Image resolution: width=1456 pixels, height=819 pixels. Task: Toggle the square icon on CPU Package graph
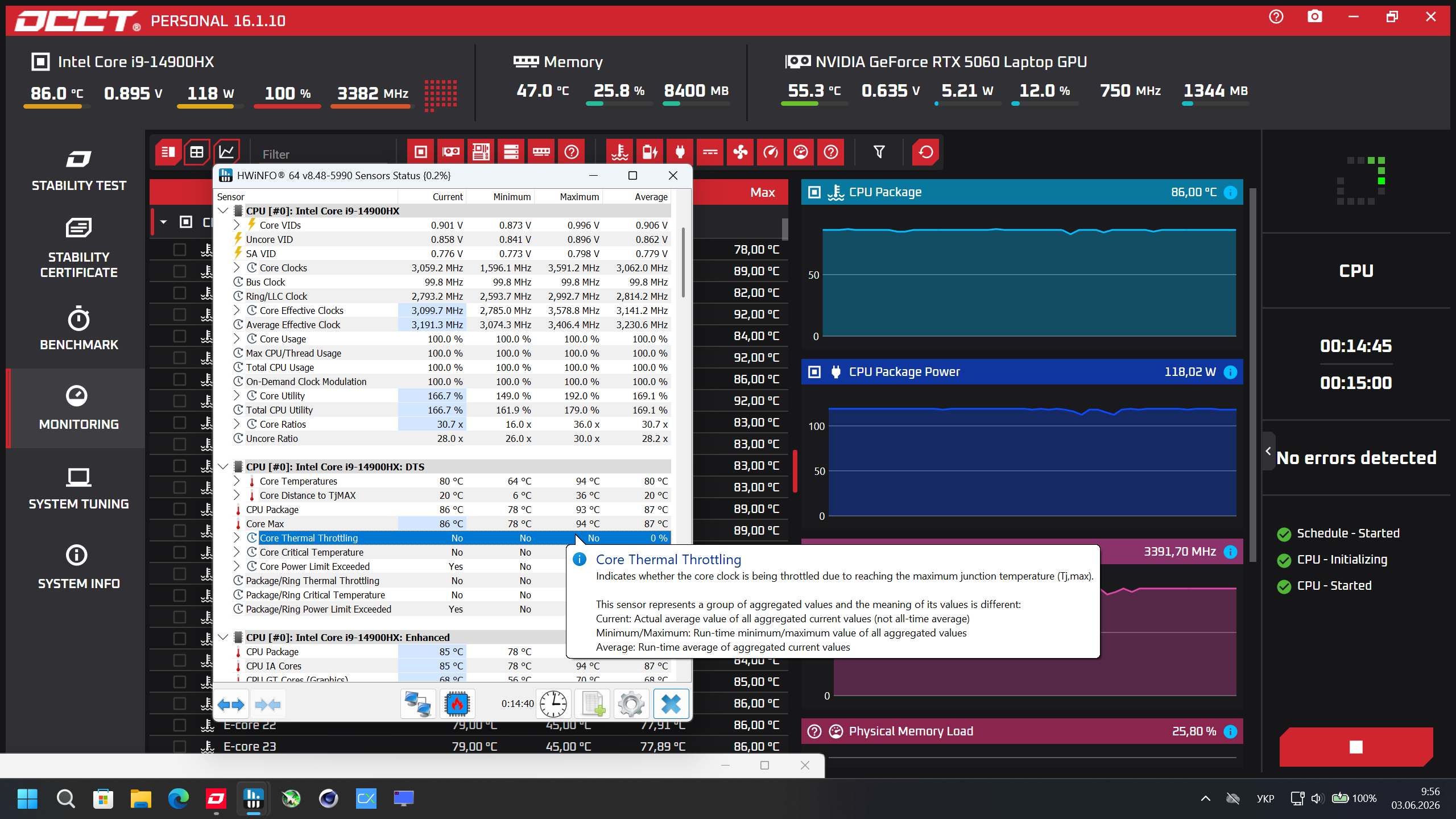pyautogui.click(x=814, y=192)
